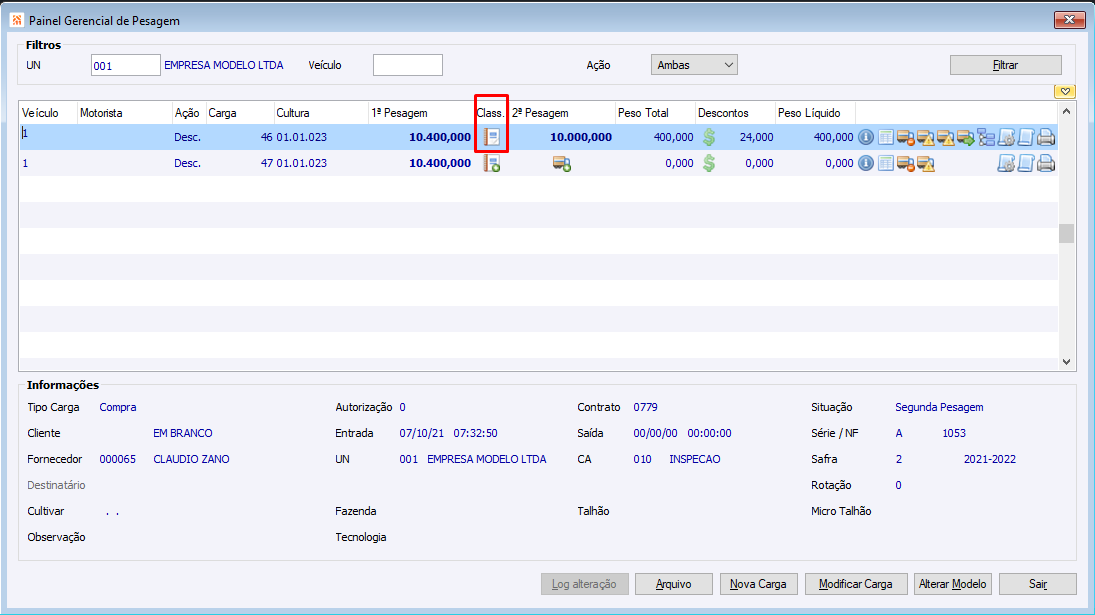Print ticket for carga 46

point(1046,138)
